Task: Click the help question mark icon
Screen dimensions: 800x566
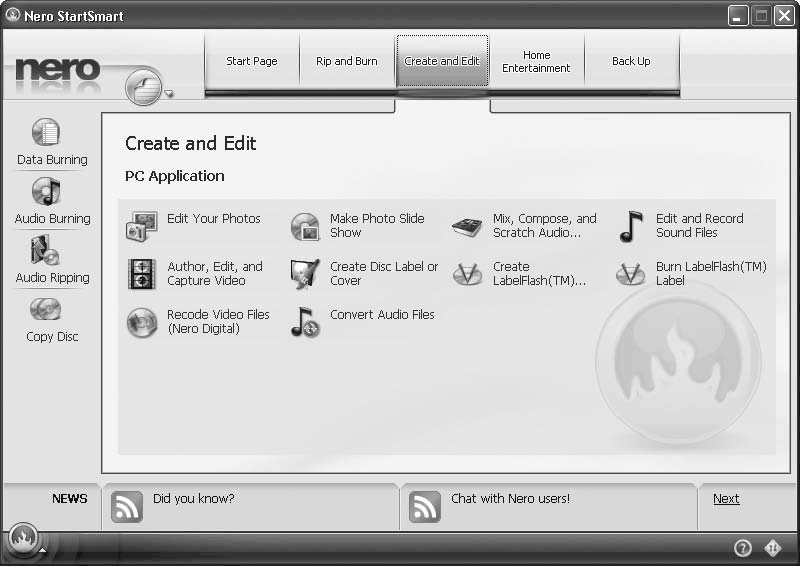Action: click(743, 548)
